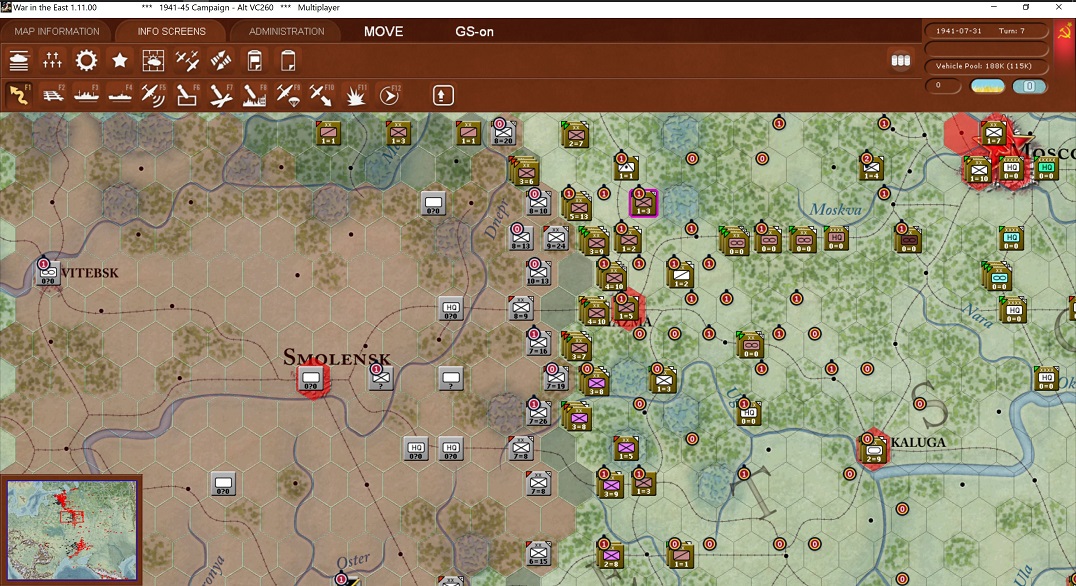Click the SMOLENSK city label
Image resolution: width=1076 pixels, height=586 pixels.
(x=337, y=358)
